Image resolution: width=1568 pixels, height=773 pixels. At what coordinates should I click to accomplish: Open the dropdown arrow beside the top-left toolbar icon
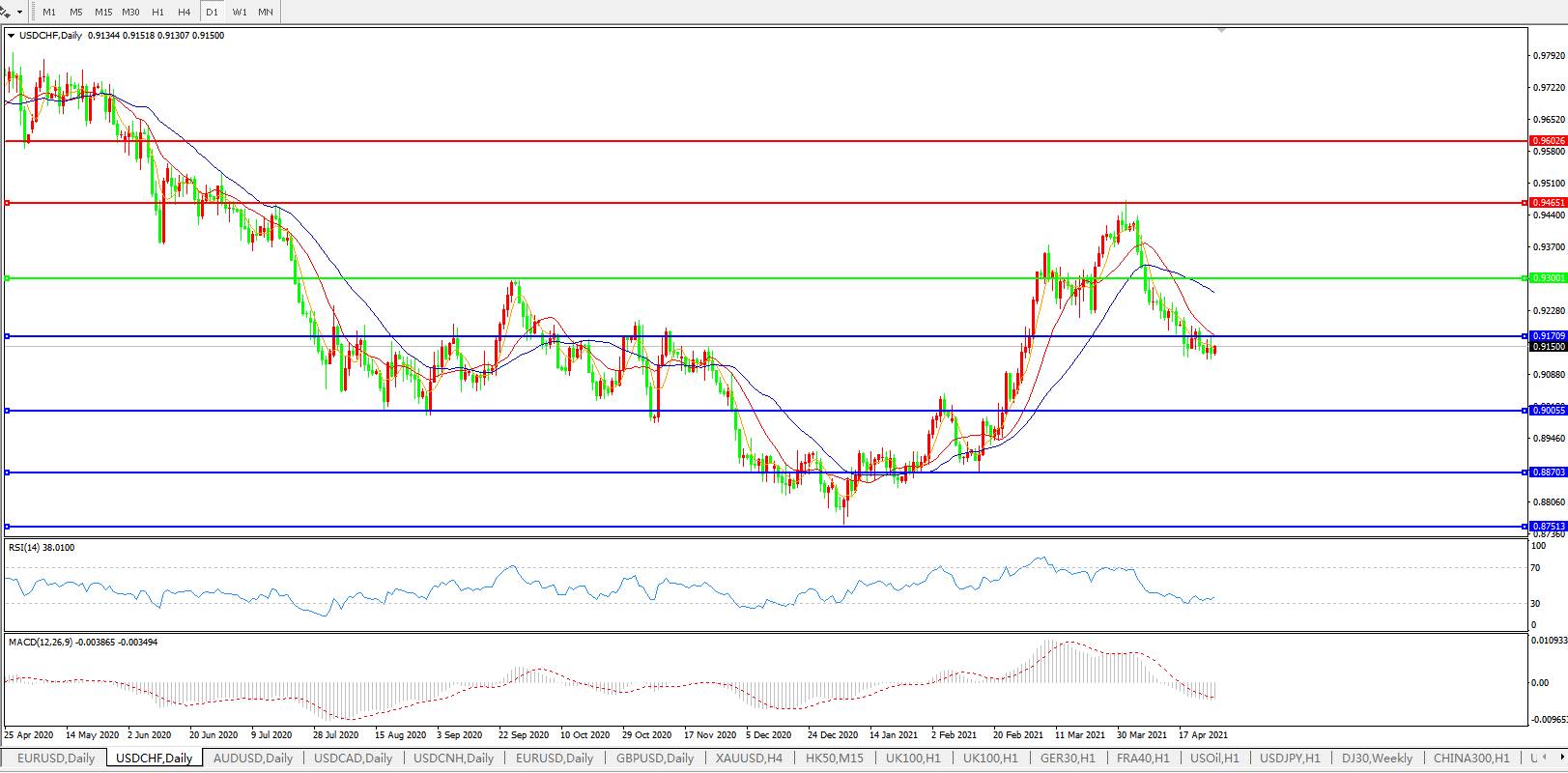pos(19,13)
